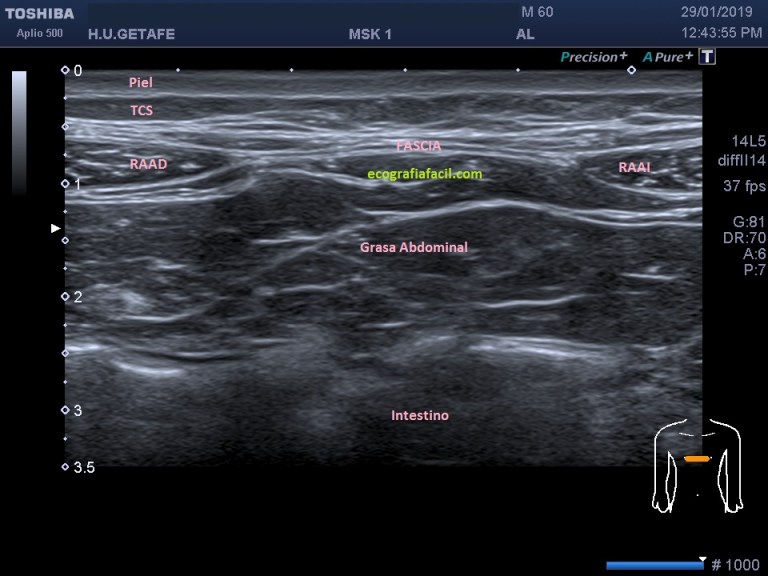Click the DR:70 dynamic range value

tap(744, 238)
